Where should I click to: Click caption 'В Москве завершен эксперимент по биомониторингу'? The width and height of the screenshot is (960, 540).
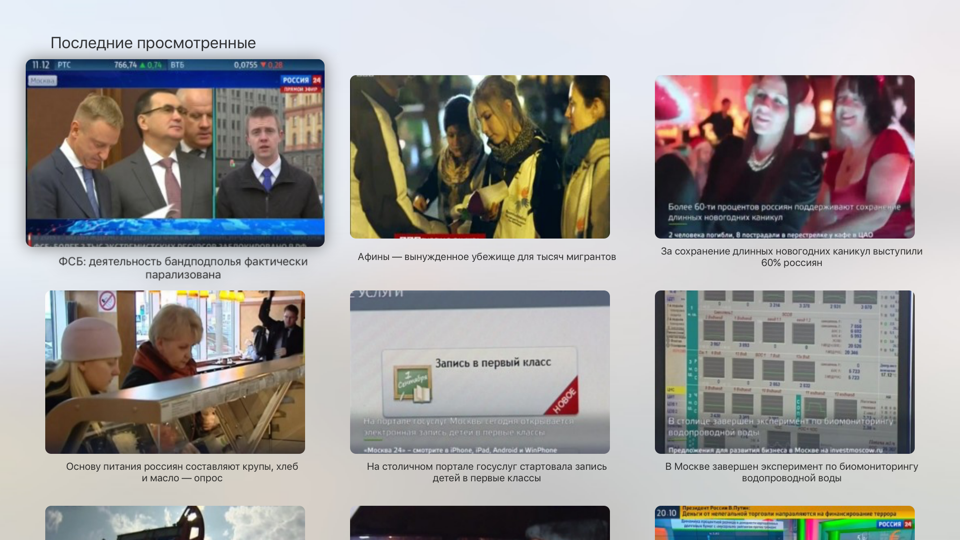click(x=792, y=472)
